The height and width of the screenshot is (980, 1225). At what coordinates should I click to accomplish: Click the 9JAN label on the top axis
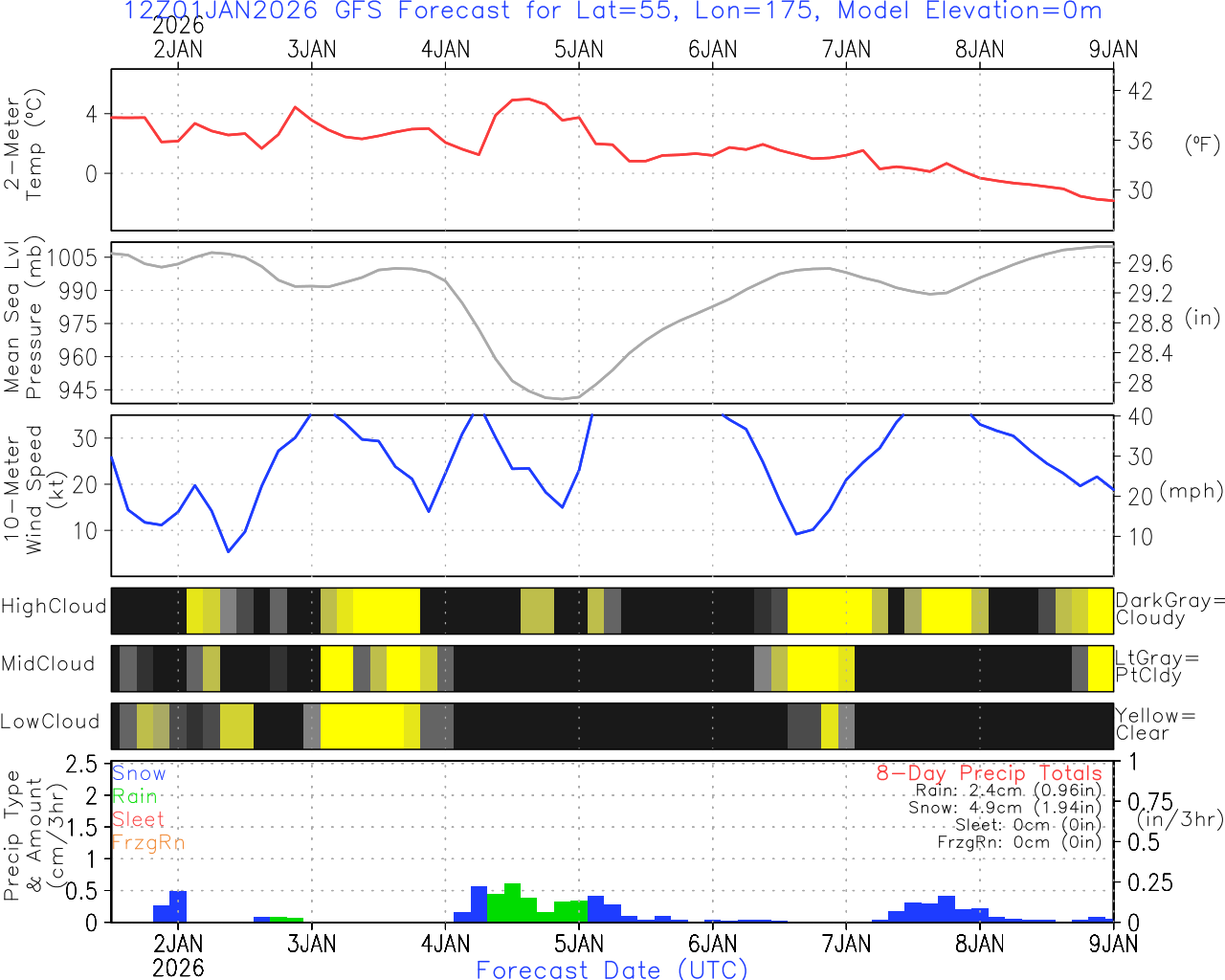click(x=1113, y=50)
